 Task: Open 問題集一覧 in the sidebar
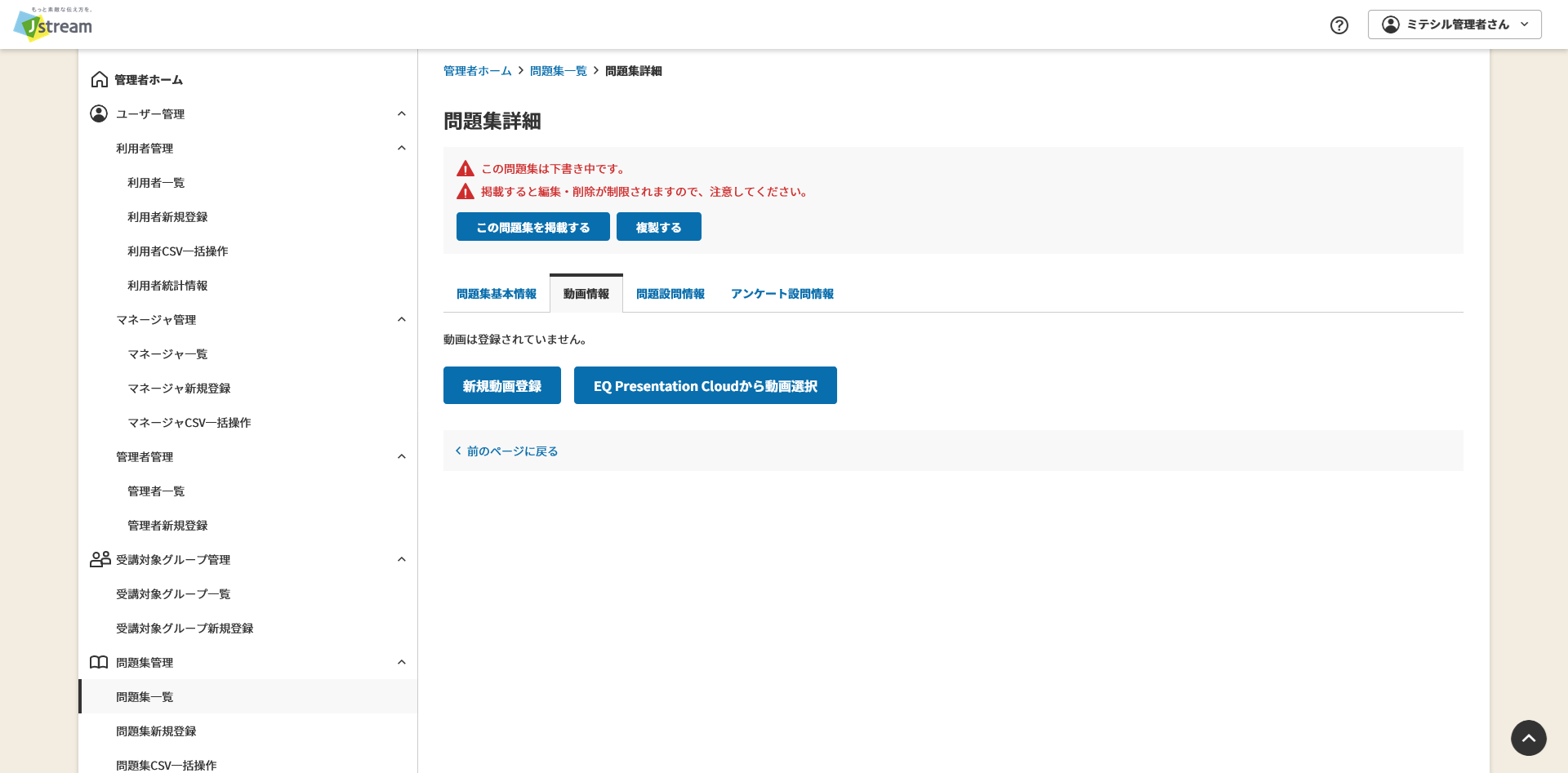[247, 696]
